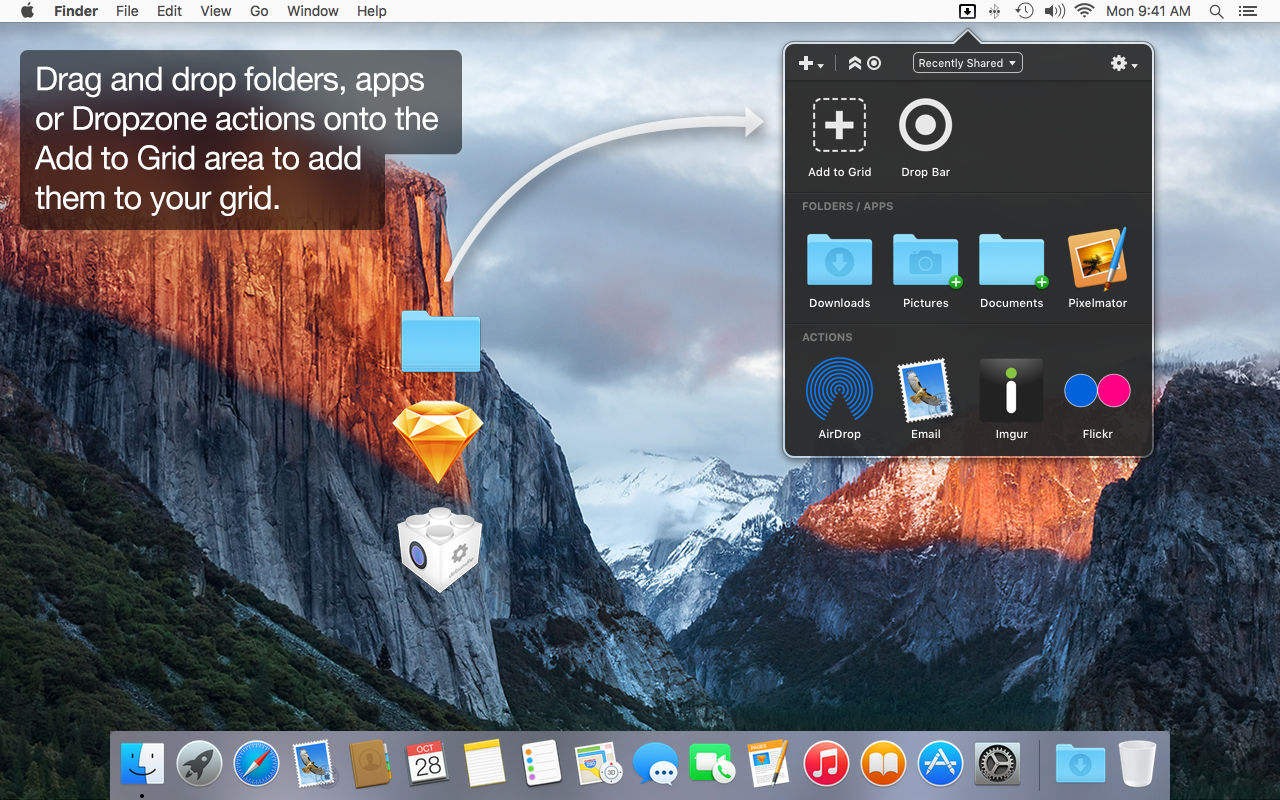Click the Dropzone menu bar icon
1280x800 pixels.
click(x=967, y=11)
